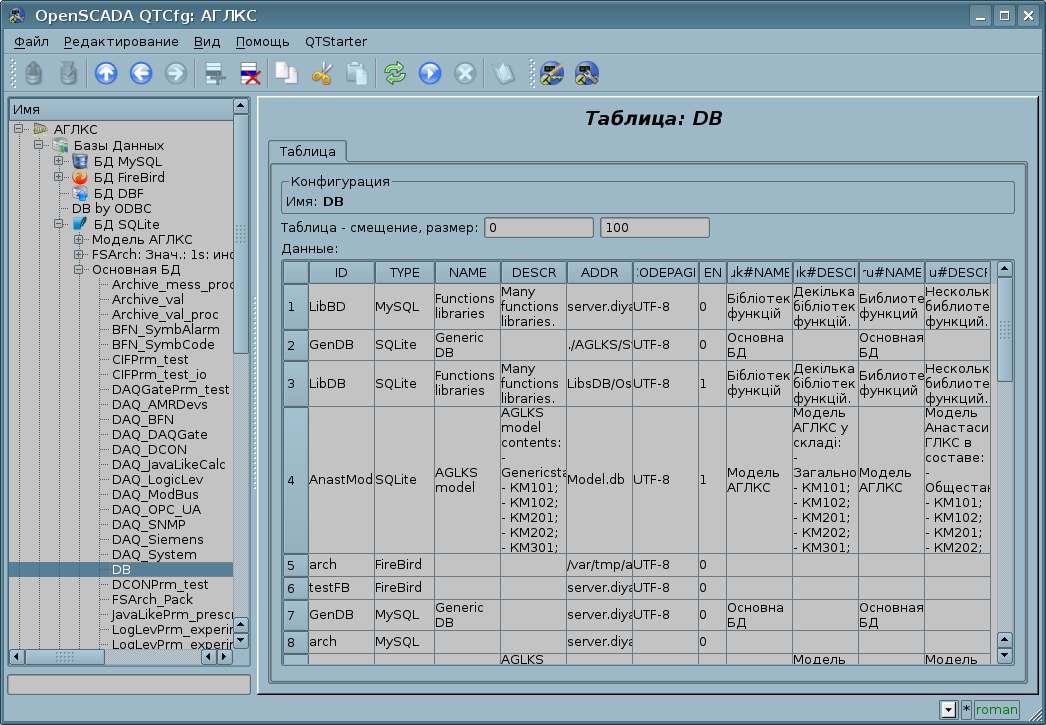The height and width of the screenshot is (725, 1046).
Task: Click the БД SQLite feather icon
Action: 80,224
